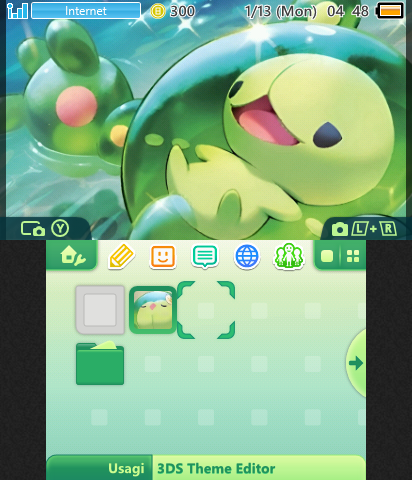Click the battery indicator

tap(390, 11)
